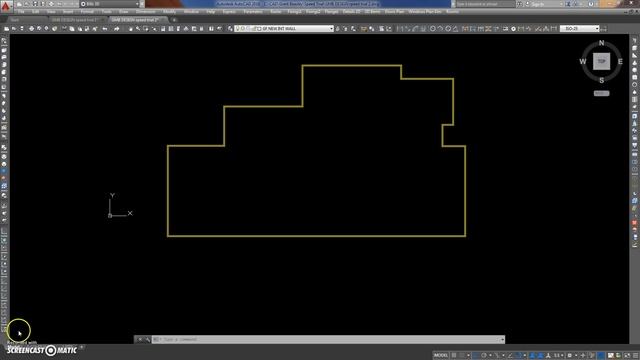Image resolution: width=640 pixels, height=360 pixels.
Task: Click W on the ViewCube compass
Action: 582,62
